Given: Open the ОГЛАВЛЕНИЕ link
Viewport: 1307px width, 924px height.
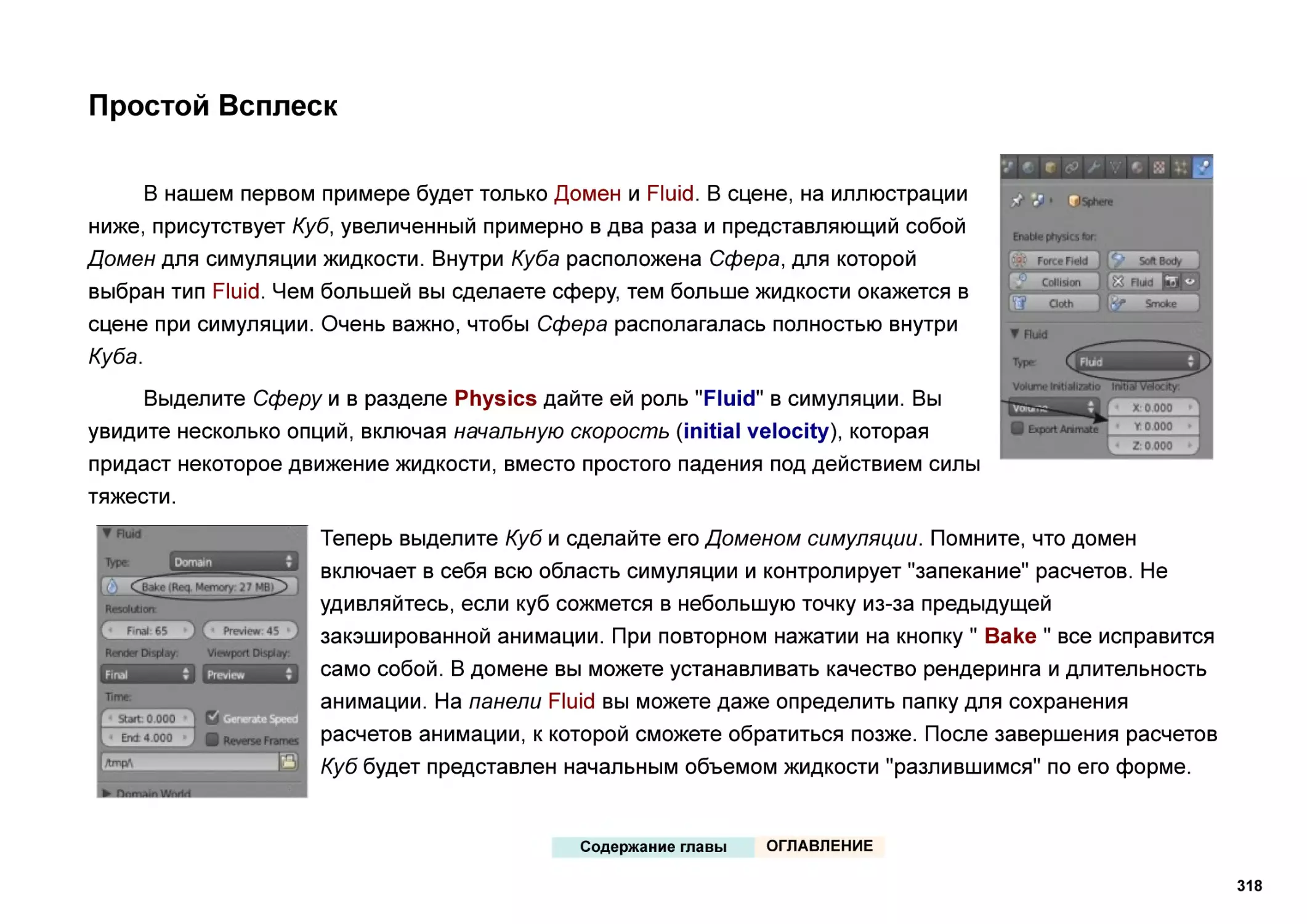Looking at the screenshot, I should 819,846.
